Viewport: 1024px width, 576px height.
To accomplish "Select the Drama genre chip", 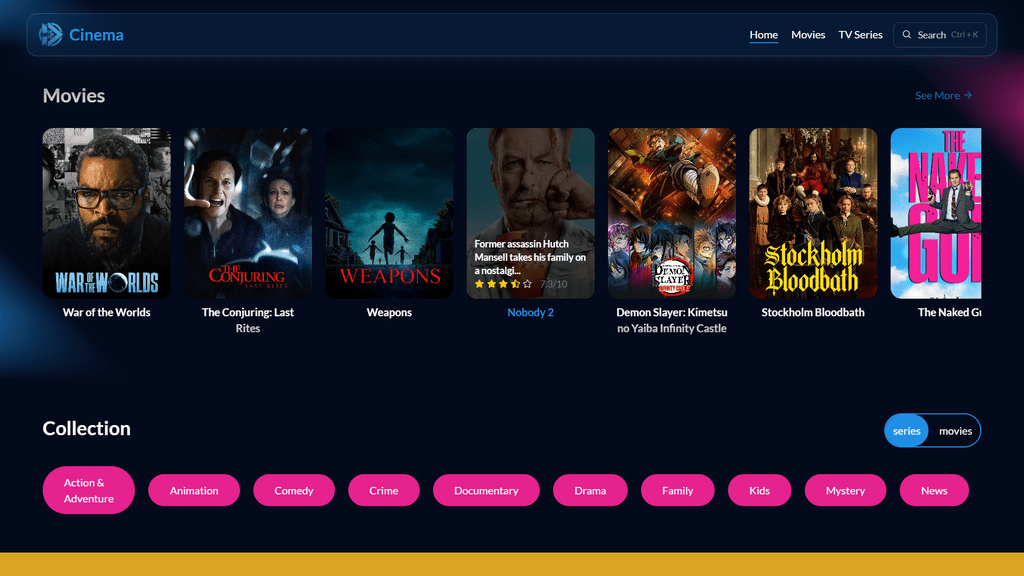I will pyautogui.click(x=590, y=490).
